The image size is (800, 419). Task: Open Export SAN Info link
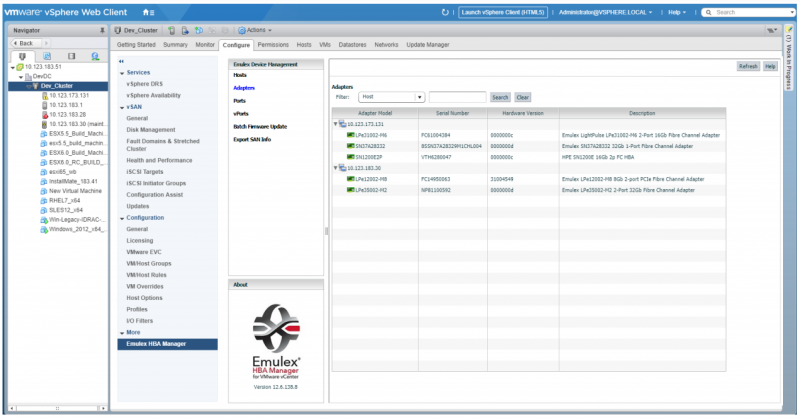(x=252, y=139)
